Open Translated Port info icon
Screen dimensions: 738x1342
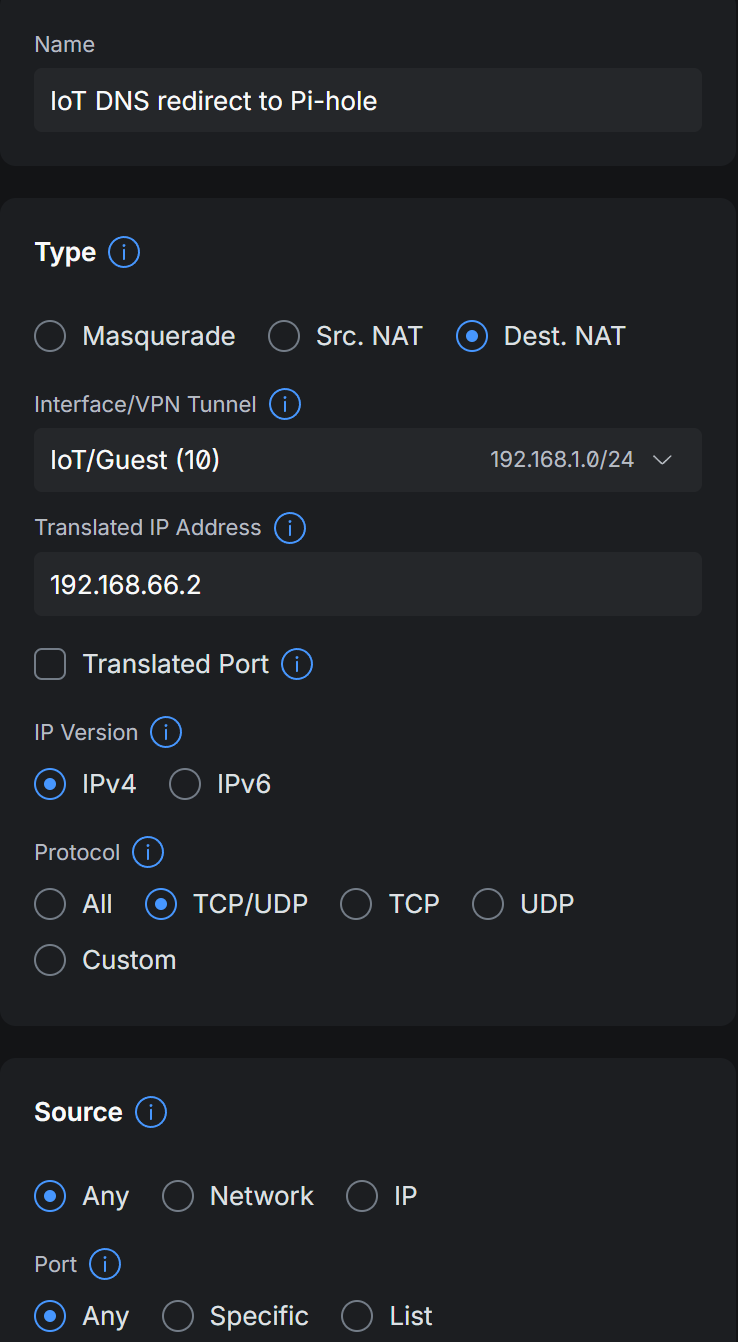[297, 664]
